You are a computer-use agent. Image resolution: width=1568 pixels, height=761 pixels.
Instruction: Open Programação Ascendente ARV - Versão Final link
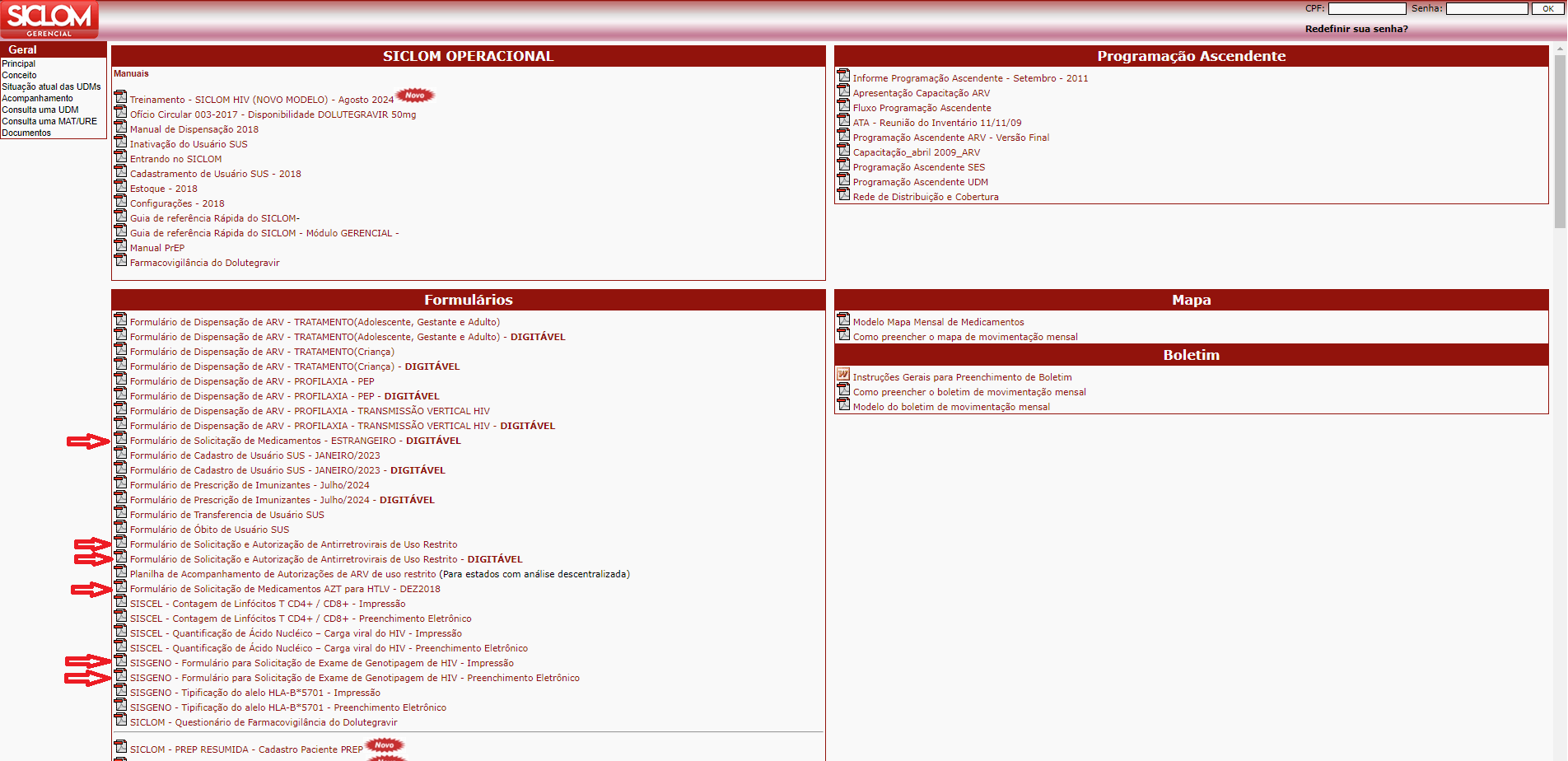[951, 138]
